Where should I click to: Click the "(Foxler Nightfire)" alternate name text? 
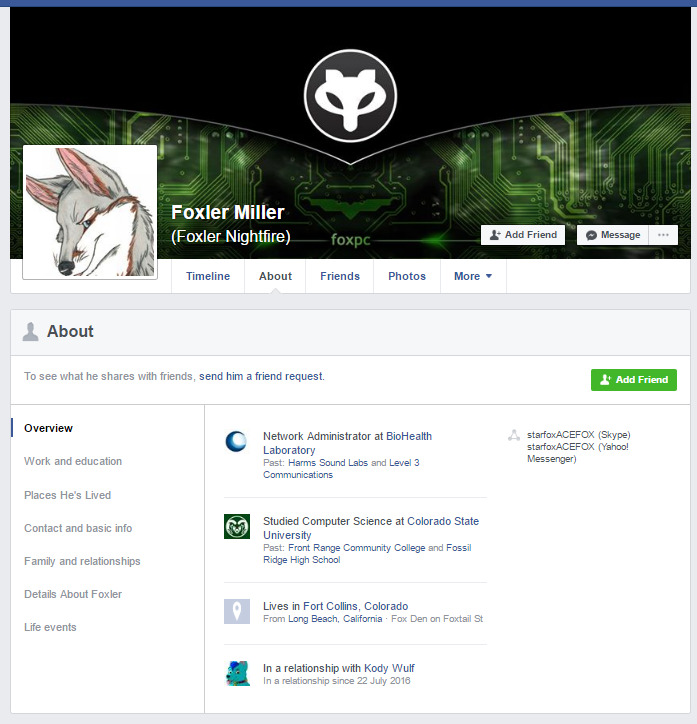(x=231, y=236)
